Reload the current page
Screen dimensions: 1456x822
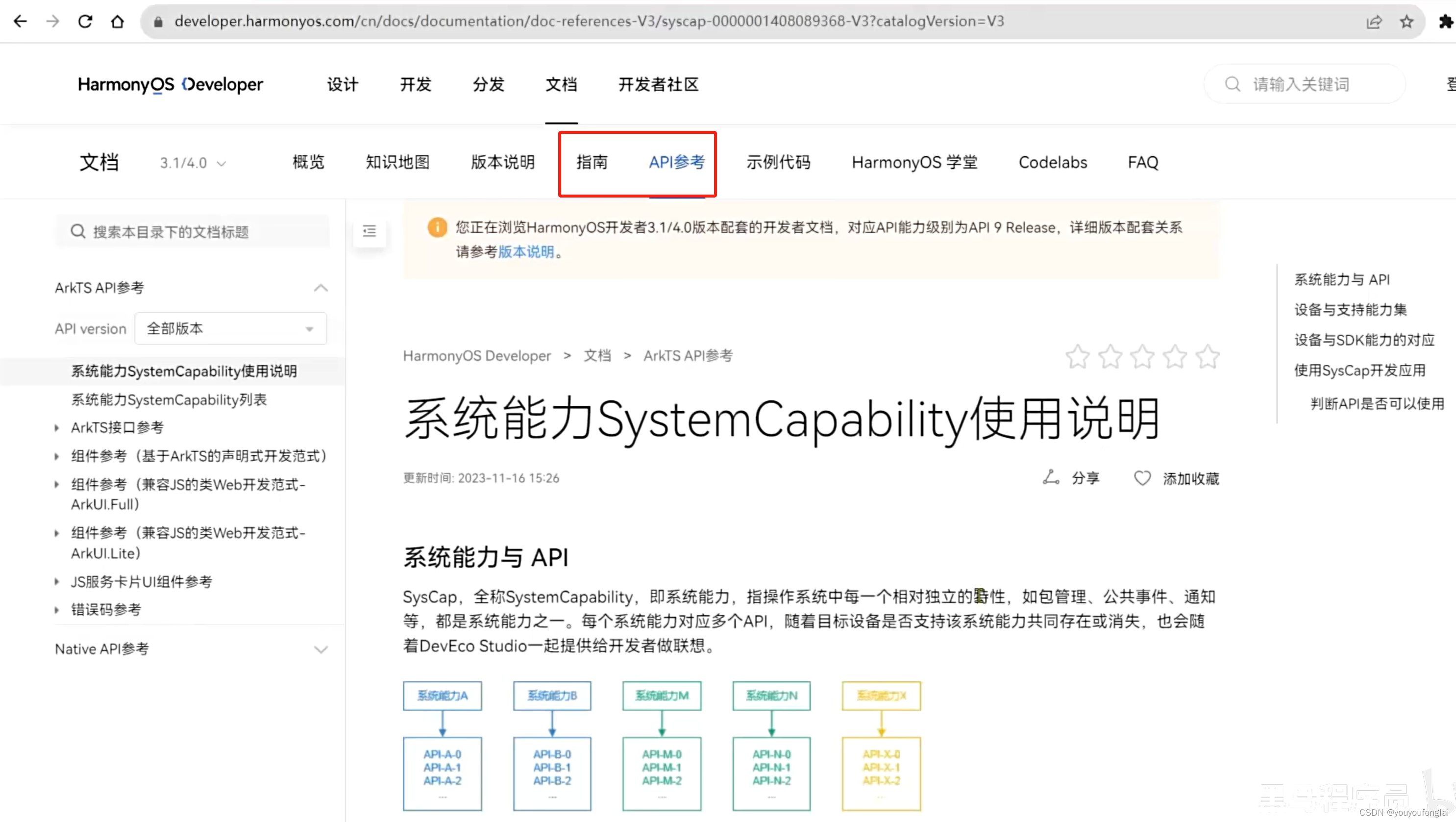pos(85,21)
